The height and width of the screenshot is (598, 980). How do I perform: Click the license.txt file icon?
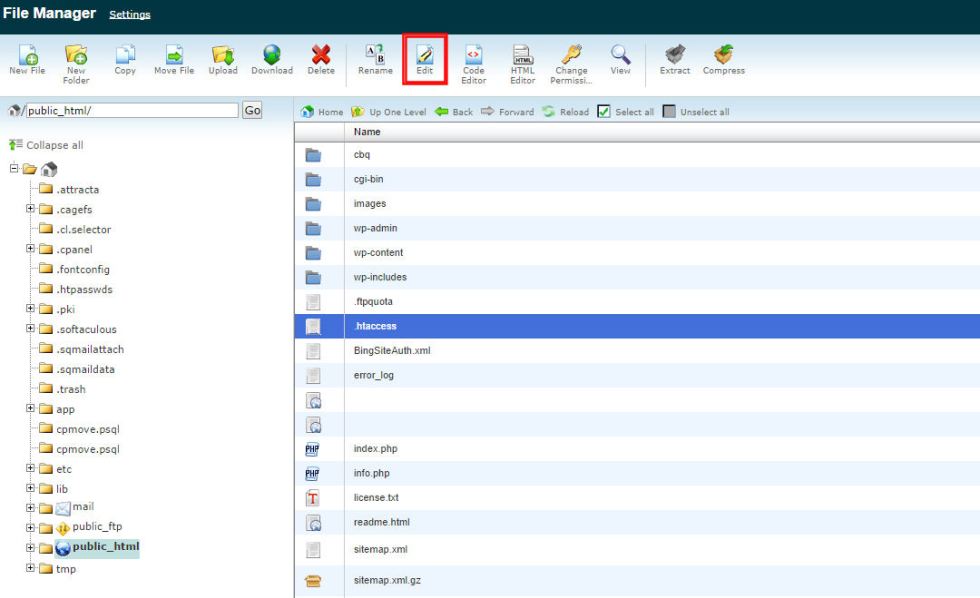313,498
